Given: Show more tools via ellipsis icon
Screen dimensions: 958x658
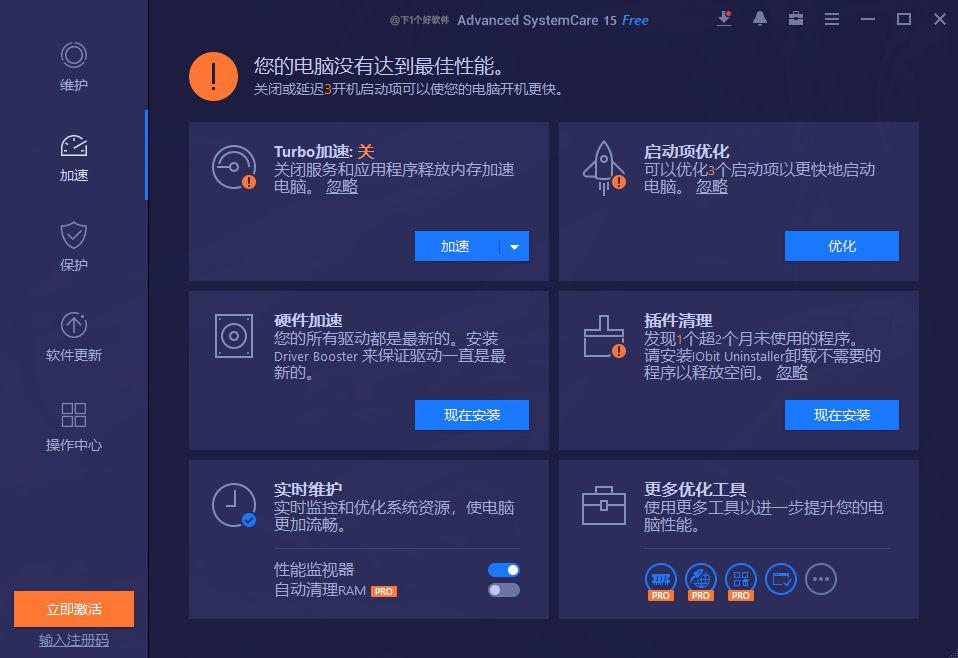Looking at the screenshot, I should coord(821,579).
